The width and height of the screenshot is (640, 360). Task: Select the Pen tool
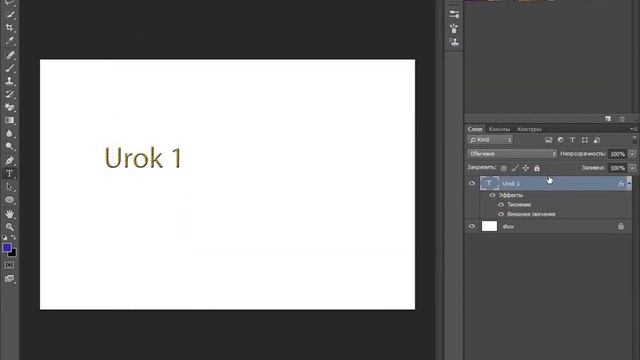point(10,160)
